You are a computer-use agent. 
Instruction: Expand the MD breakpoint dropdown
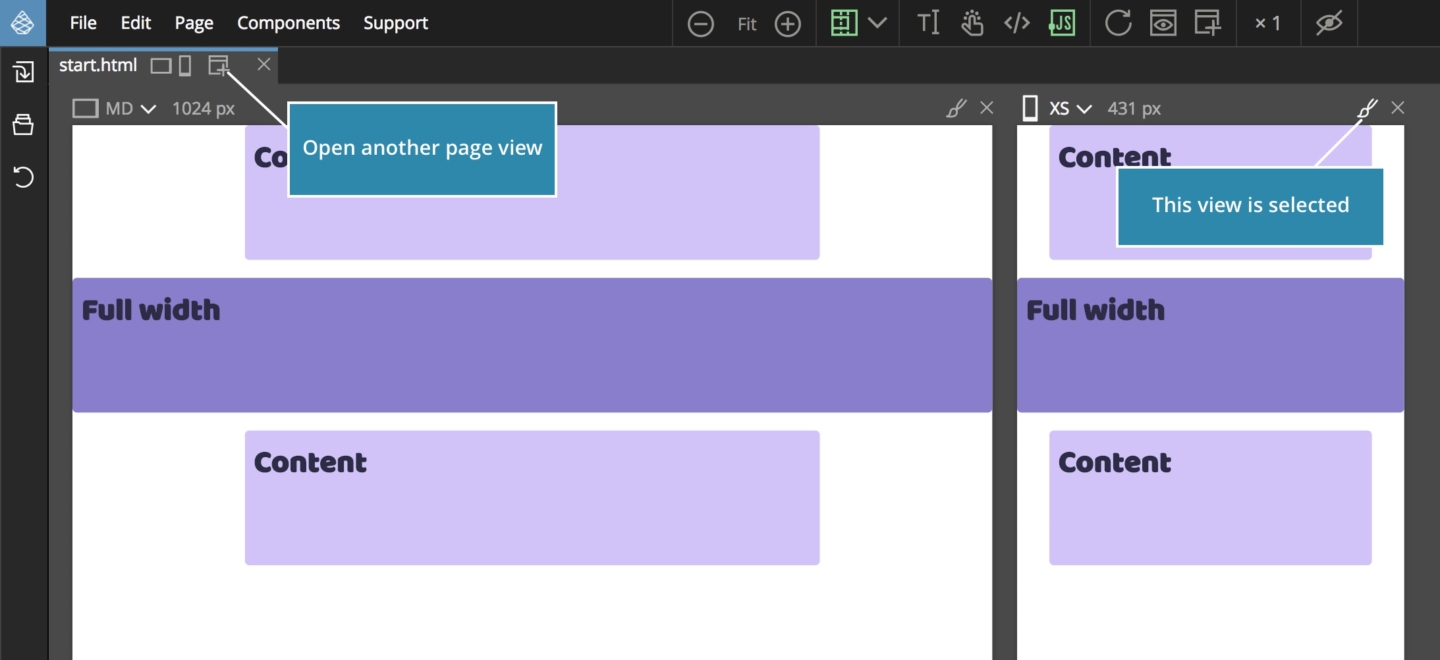(x=146, y=108)
